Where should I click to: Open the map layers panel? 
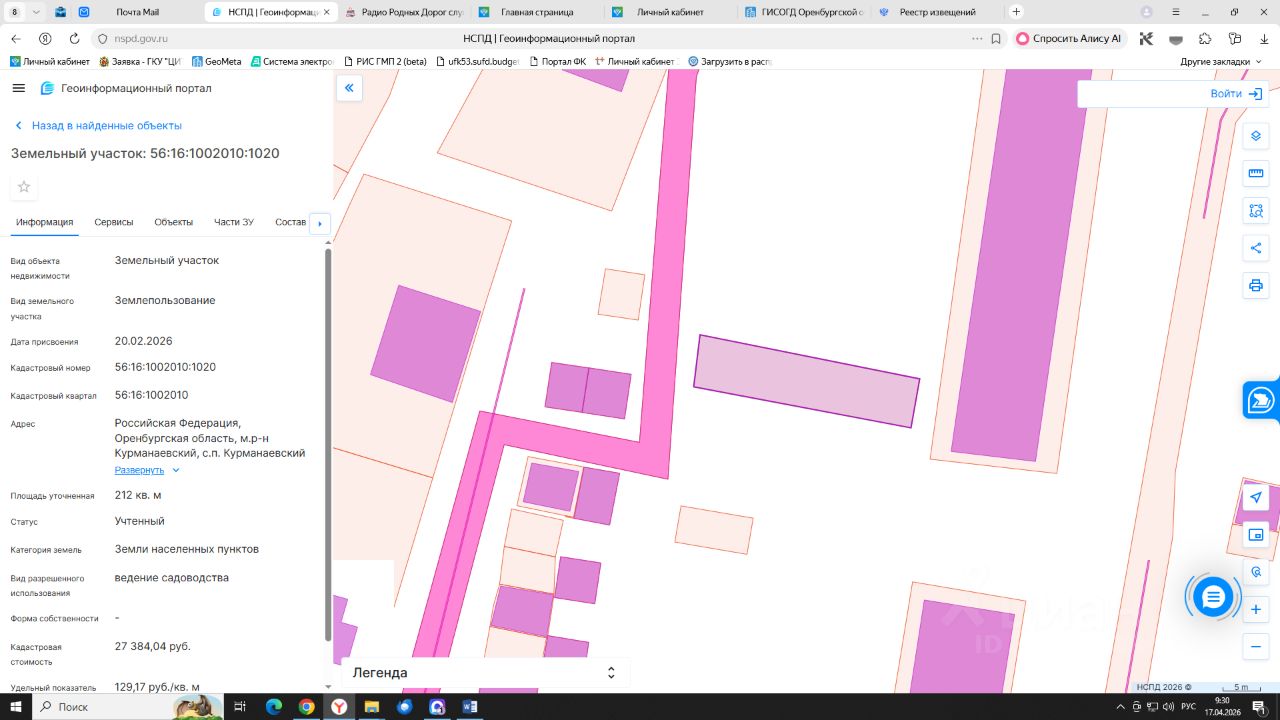click(x=1256, y=136)
